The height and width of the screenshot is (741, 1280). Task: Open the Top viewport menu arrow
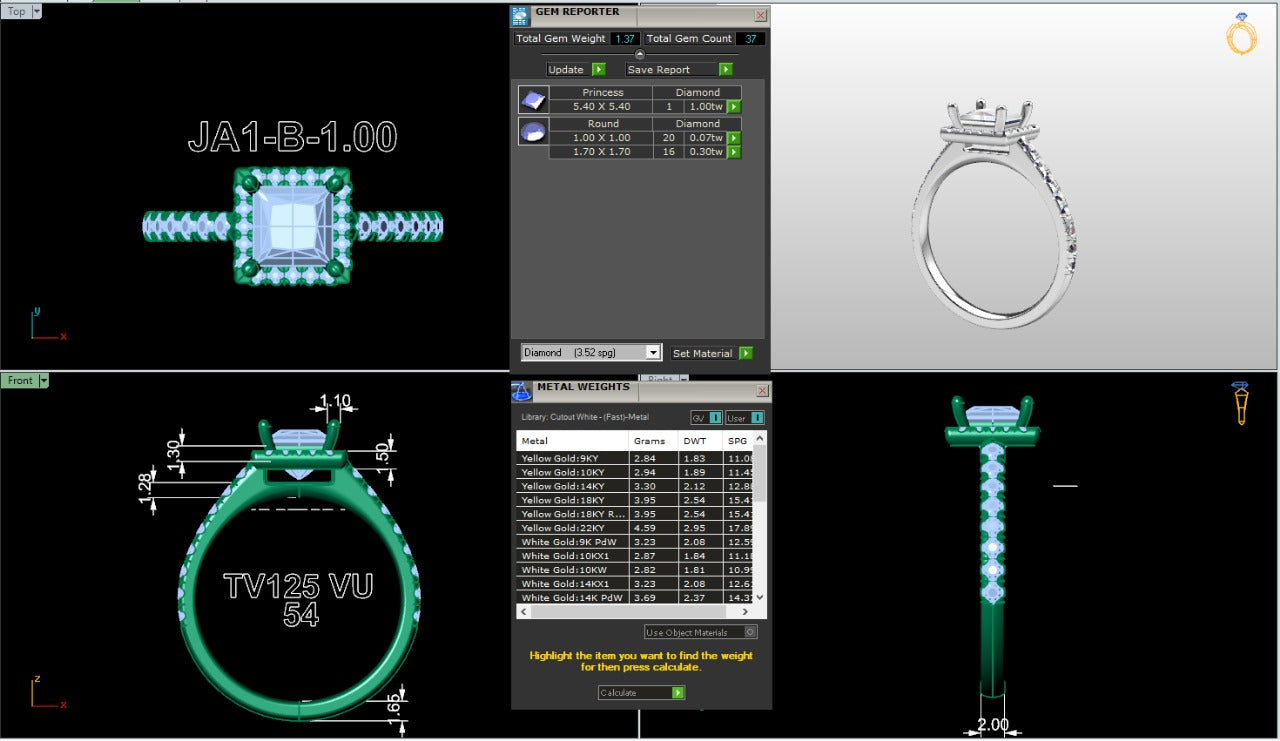[x=37, y=11]
